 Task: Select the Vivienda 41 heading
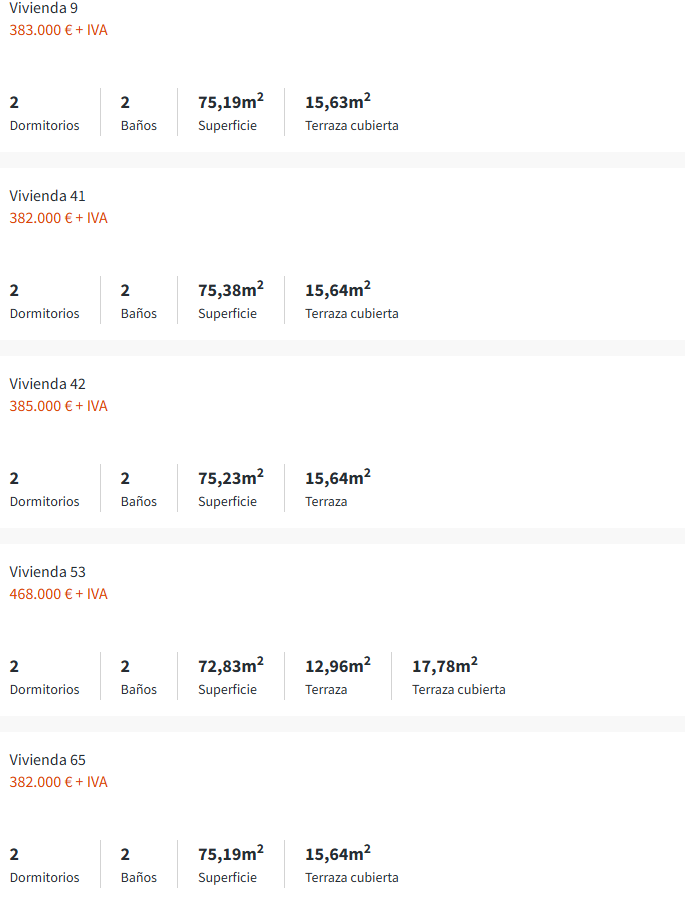[47, 196]
